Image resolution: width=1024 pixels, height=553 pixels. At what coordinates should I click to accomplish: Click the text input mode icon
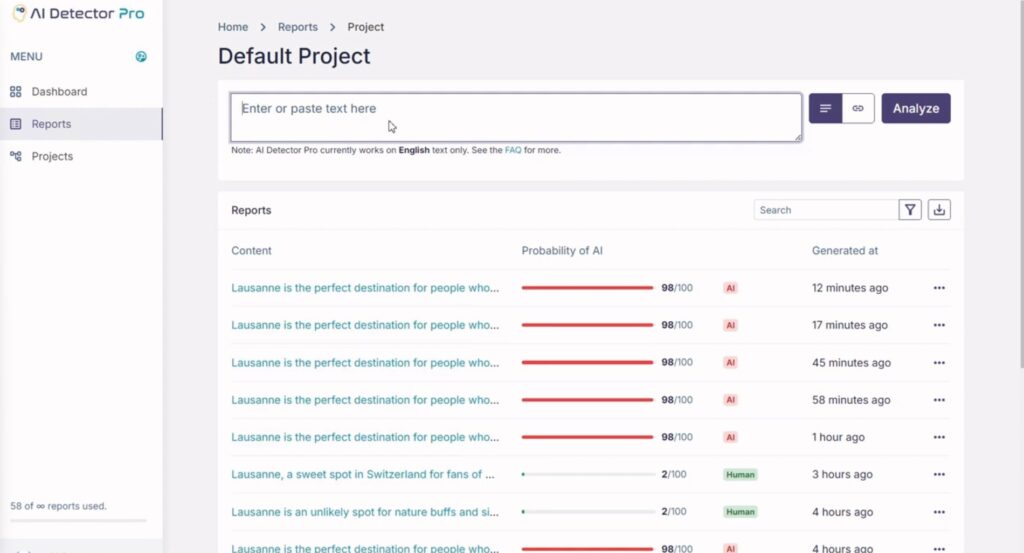[825, 108]
